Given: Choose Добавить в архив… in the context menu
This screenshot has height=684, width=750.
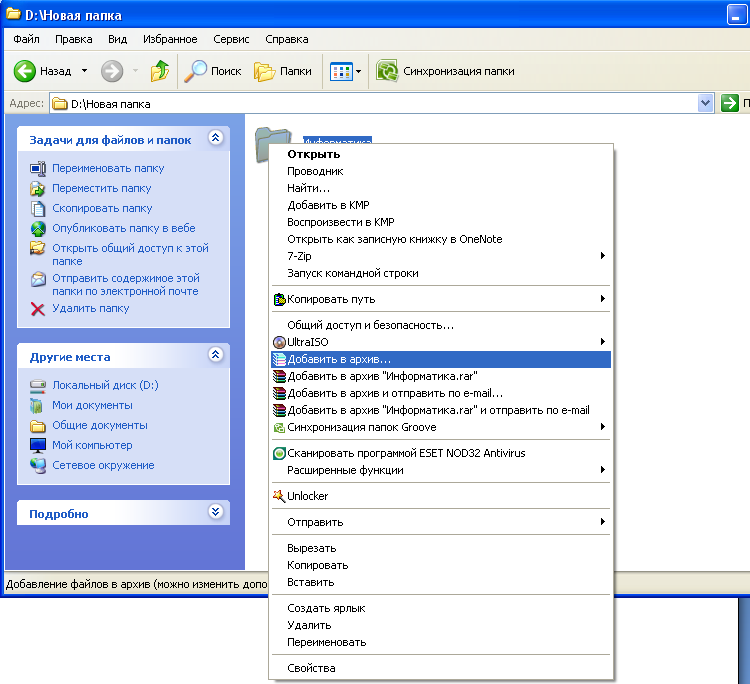Looking at the screenshot, I should [441, 360].
